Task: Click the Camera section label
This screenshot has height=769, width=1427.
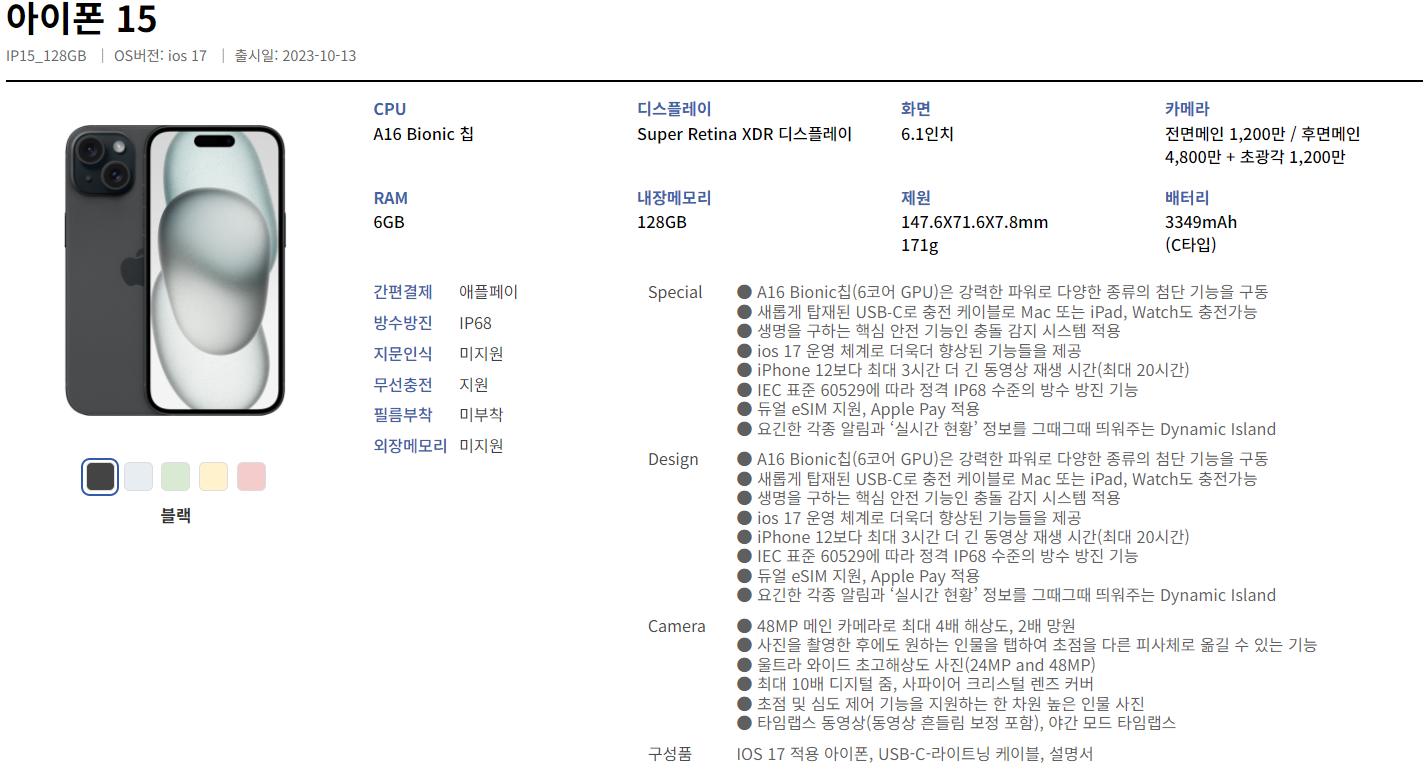Action: pyautogui.click(x=677, y=626)
